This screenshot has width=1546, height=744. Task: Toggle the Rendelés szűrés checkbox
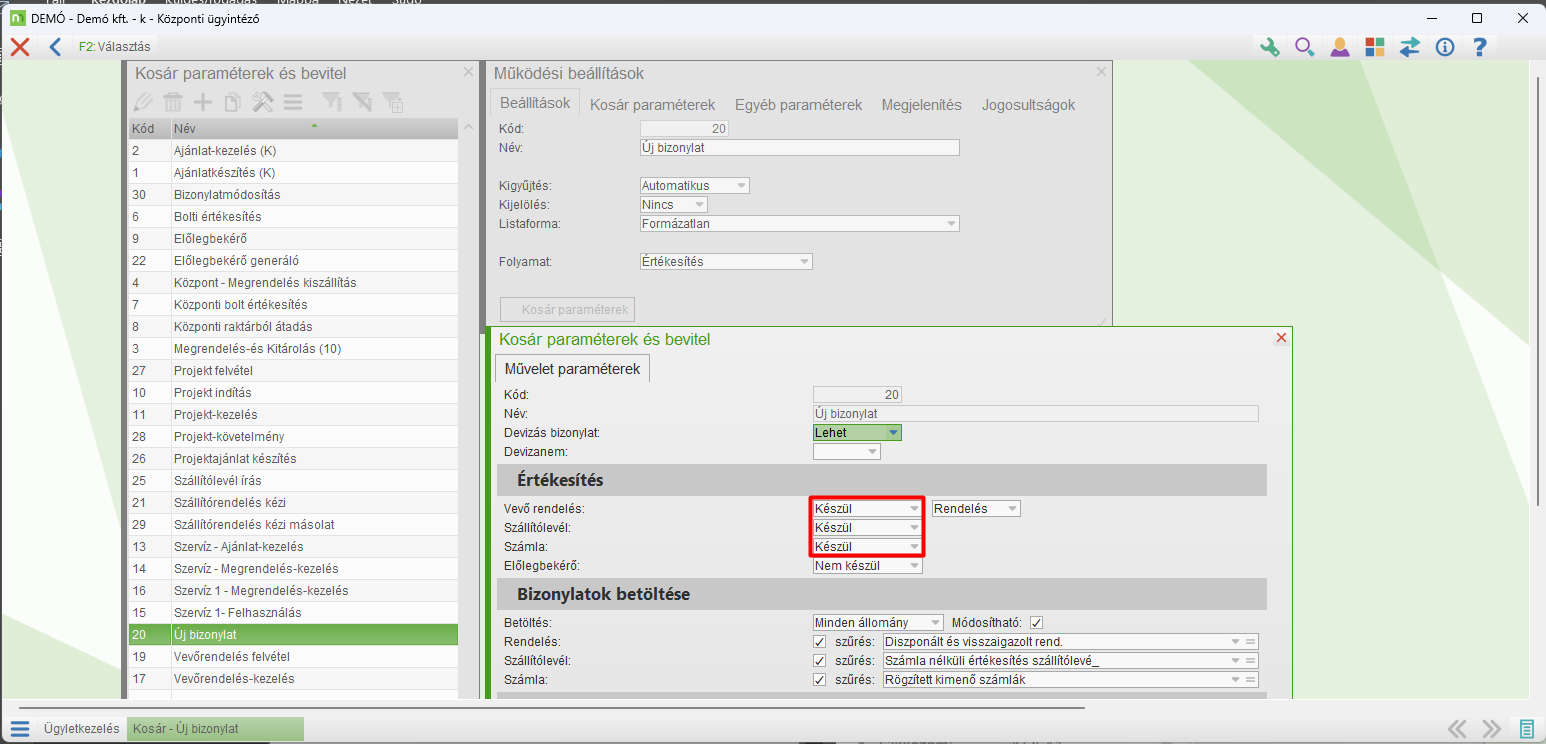[820, 641]
